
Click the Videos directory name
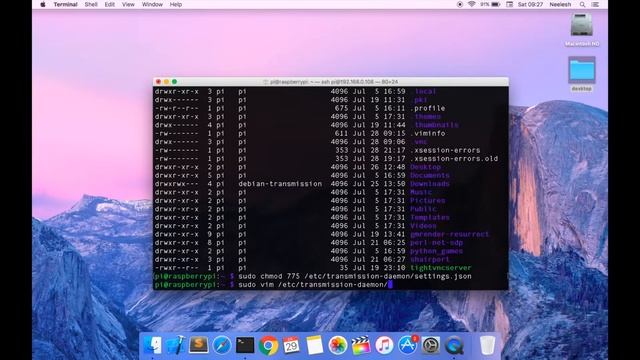423,226
